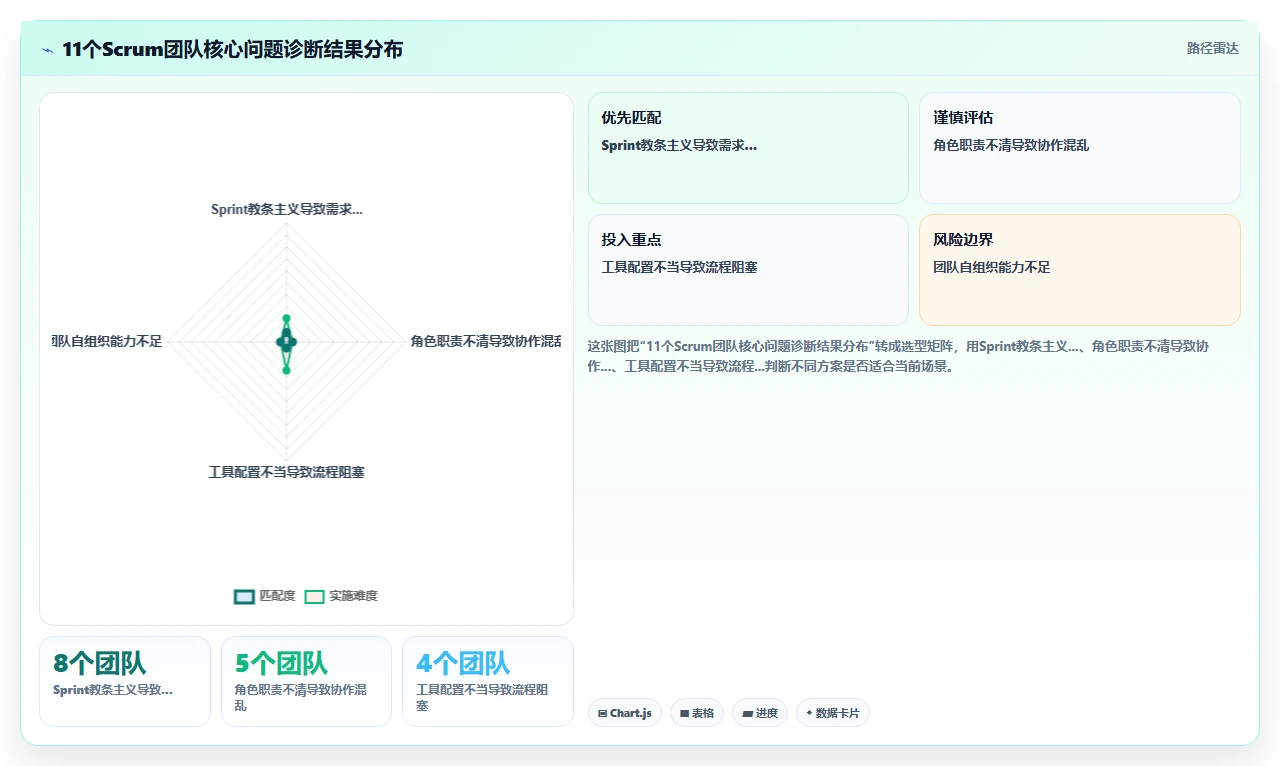The image size is (1280, 766).
Task: Click the top radar axis label Sprint教条主义导致需求...
Action: pos(287,209)
